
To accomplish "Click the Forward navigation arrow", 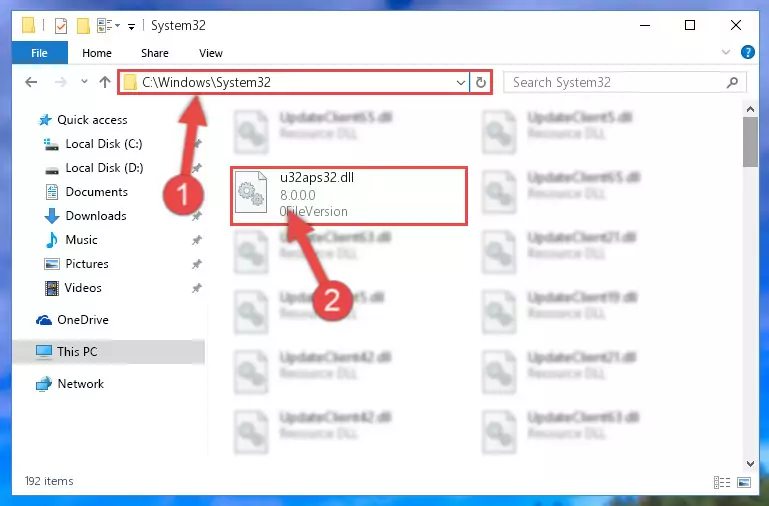I will tap(60, 82).
